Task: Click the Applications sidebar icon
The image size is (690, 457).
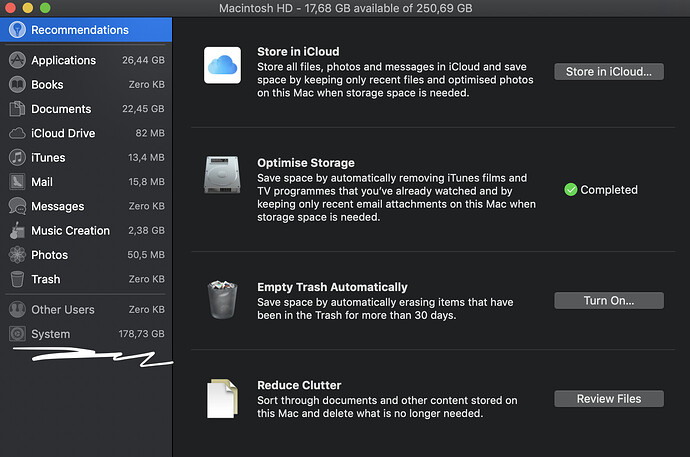Action: pyautogui.click(x=17, y=60)
